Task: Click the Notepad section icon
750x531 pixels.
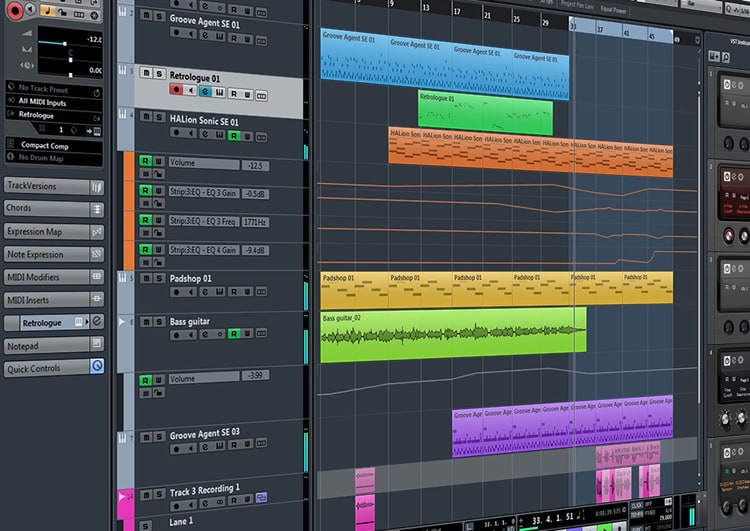Action: click(x=97, y=343)
